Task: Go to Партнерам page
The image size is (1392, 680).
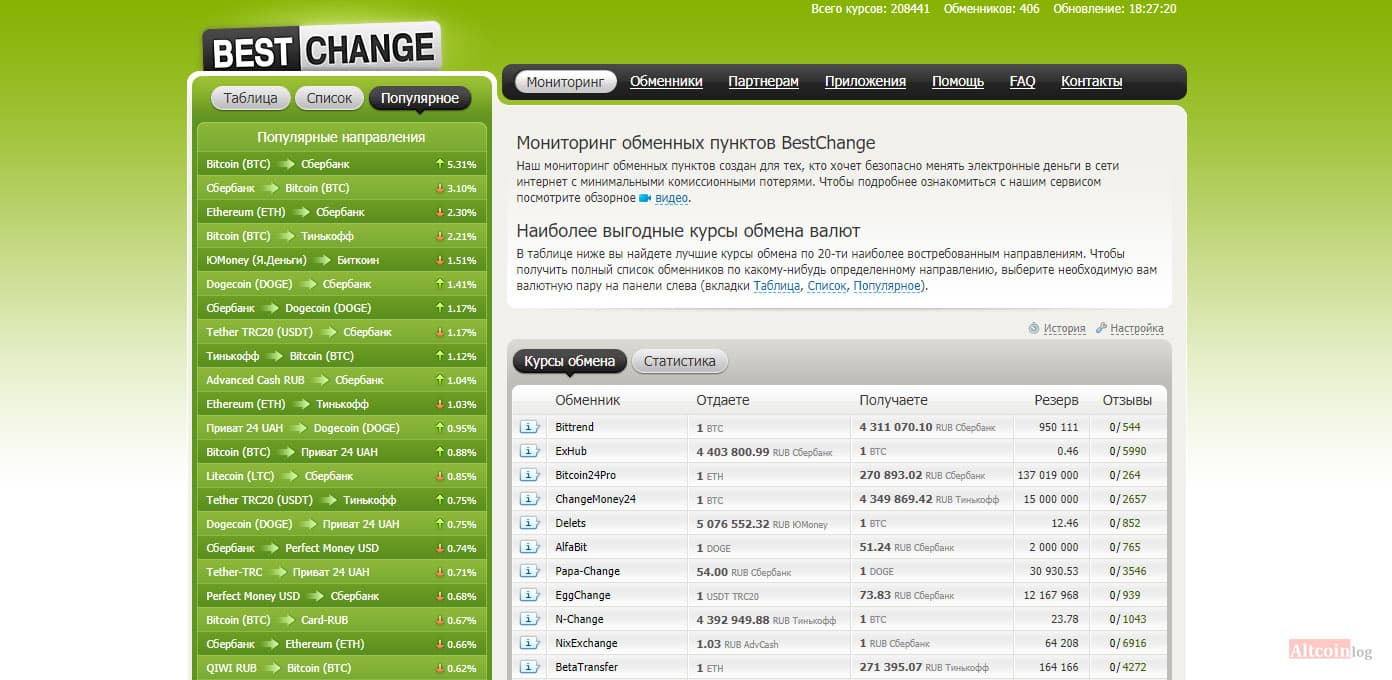Action: pos(763,82)
